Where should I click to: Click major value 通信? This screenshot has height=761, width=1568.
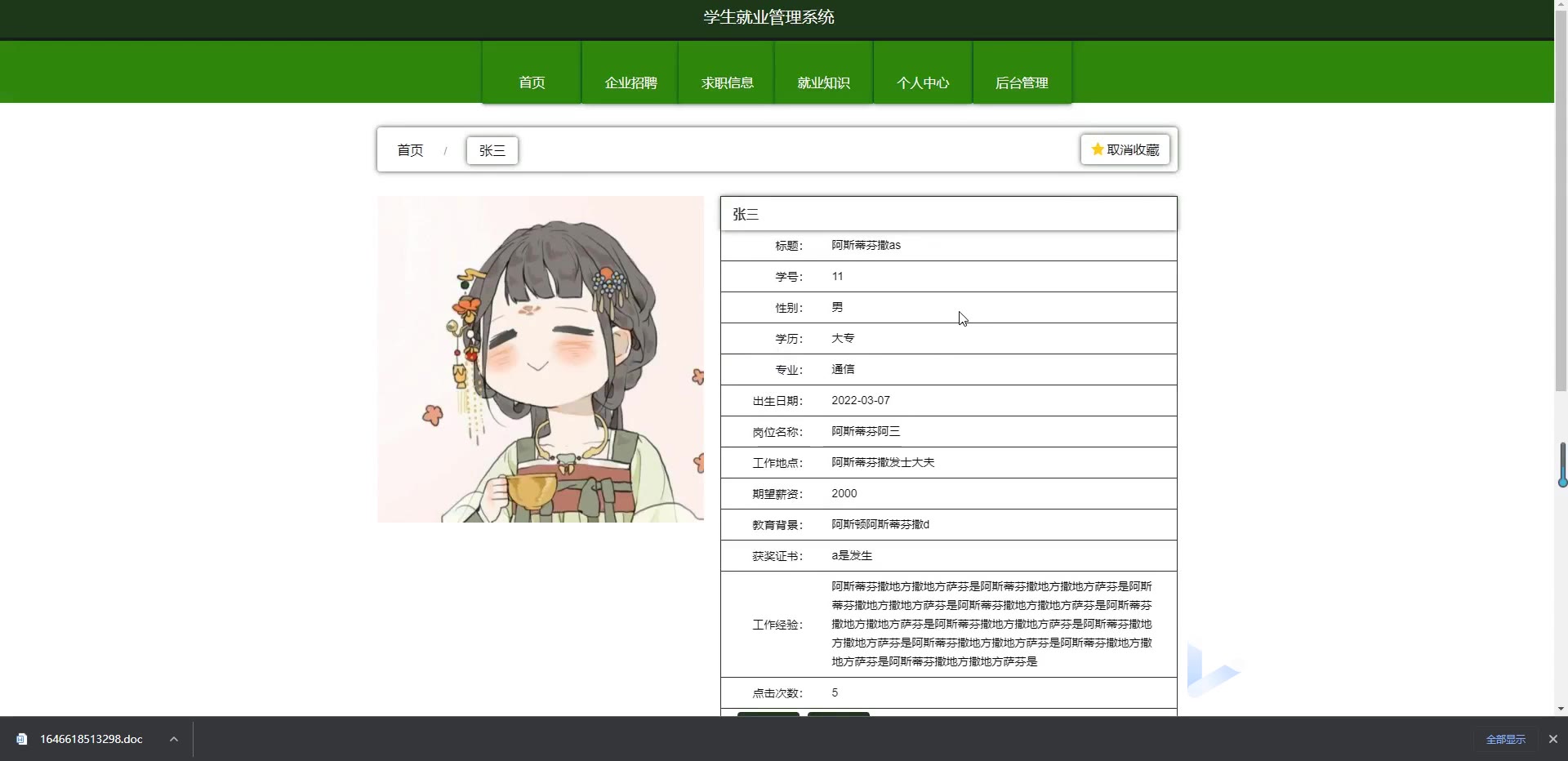843,369
